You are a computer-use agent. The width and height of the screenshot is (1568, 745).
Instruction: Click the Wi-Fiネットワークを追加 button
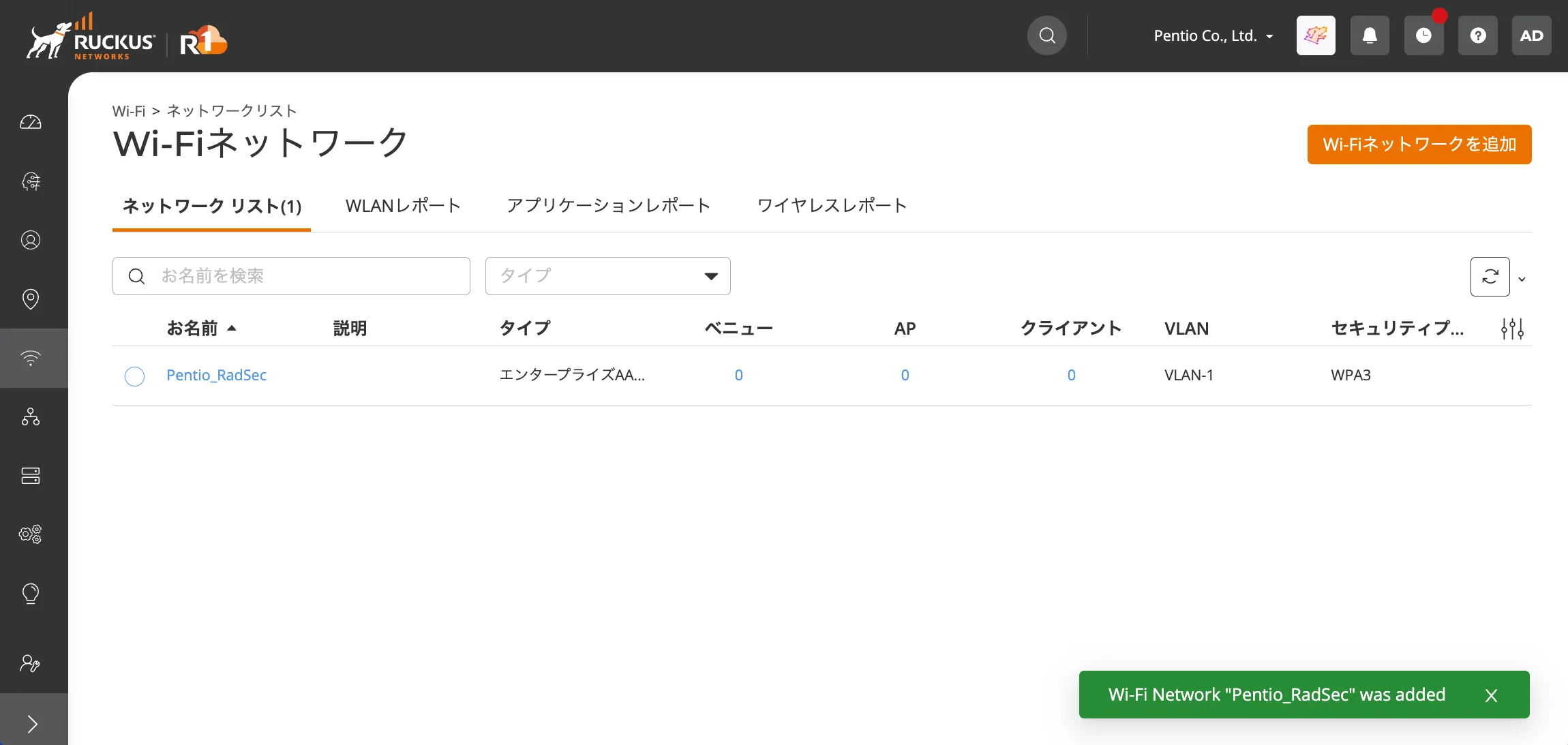[x=1419, y=145]
